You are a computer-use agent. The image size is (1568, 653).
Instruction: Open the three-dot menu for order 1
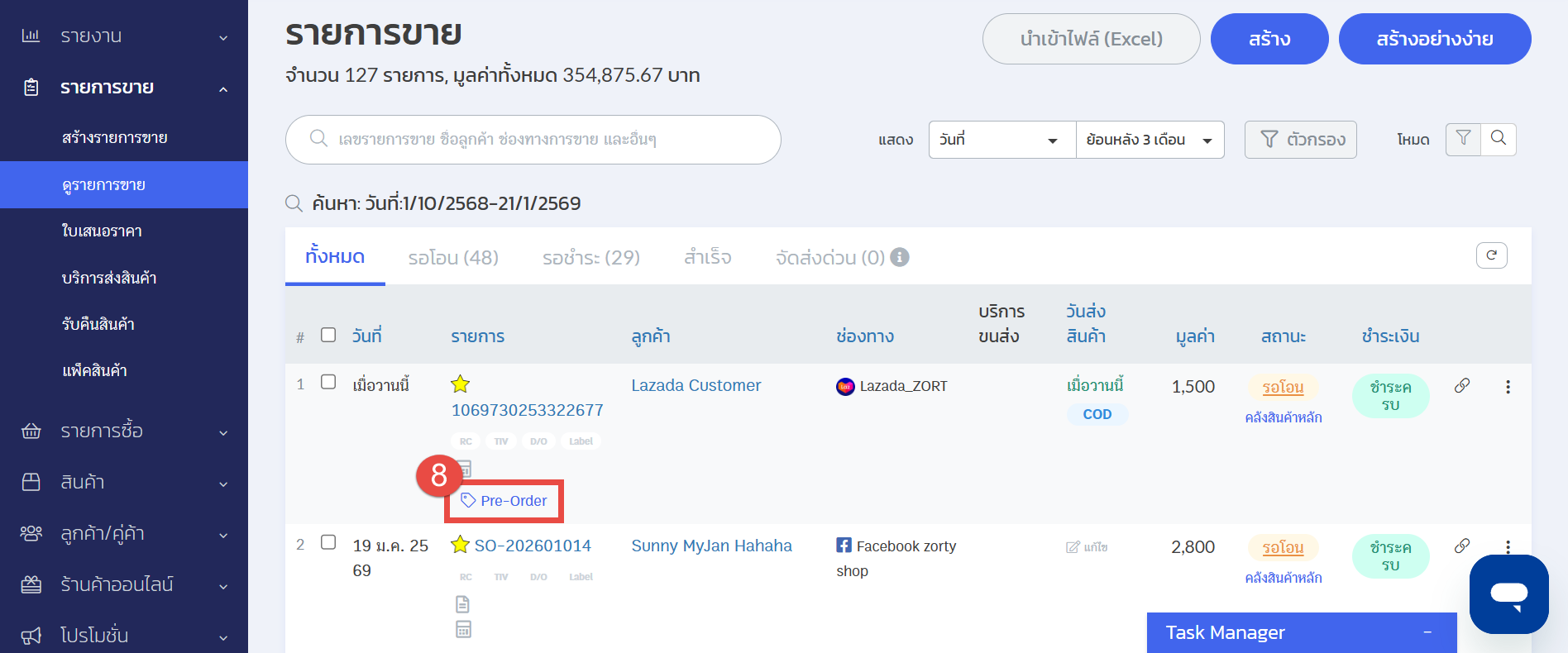click(1508, 387)
